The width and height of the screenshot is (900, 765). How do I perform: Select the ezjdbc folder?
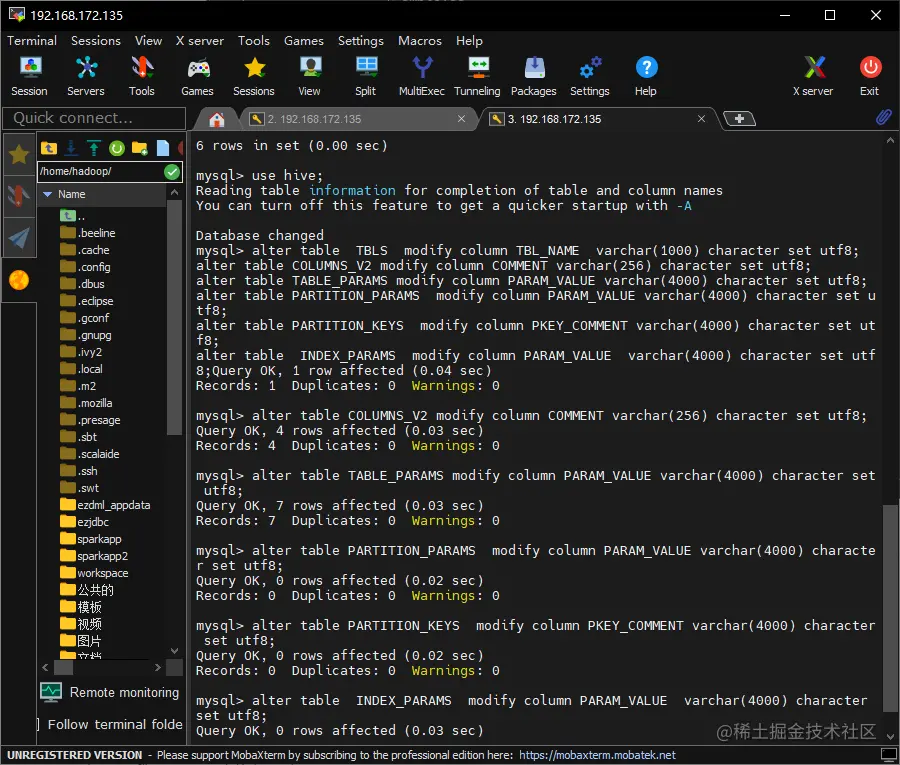[x=84, y=522]
